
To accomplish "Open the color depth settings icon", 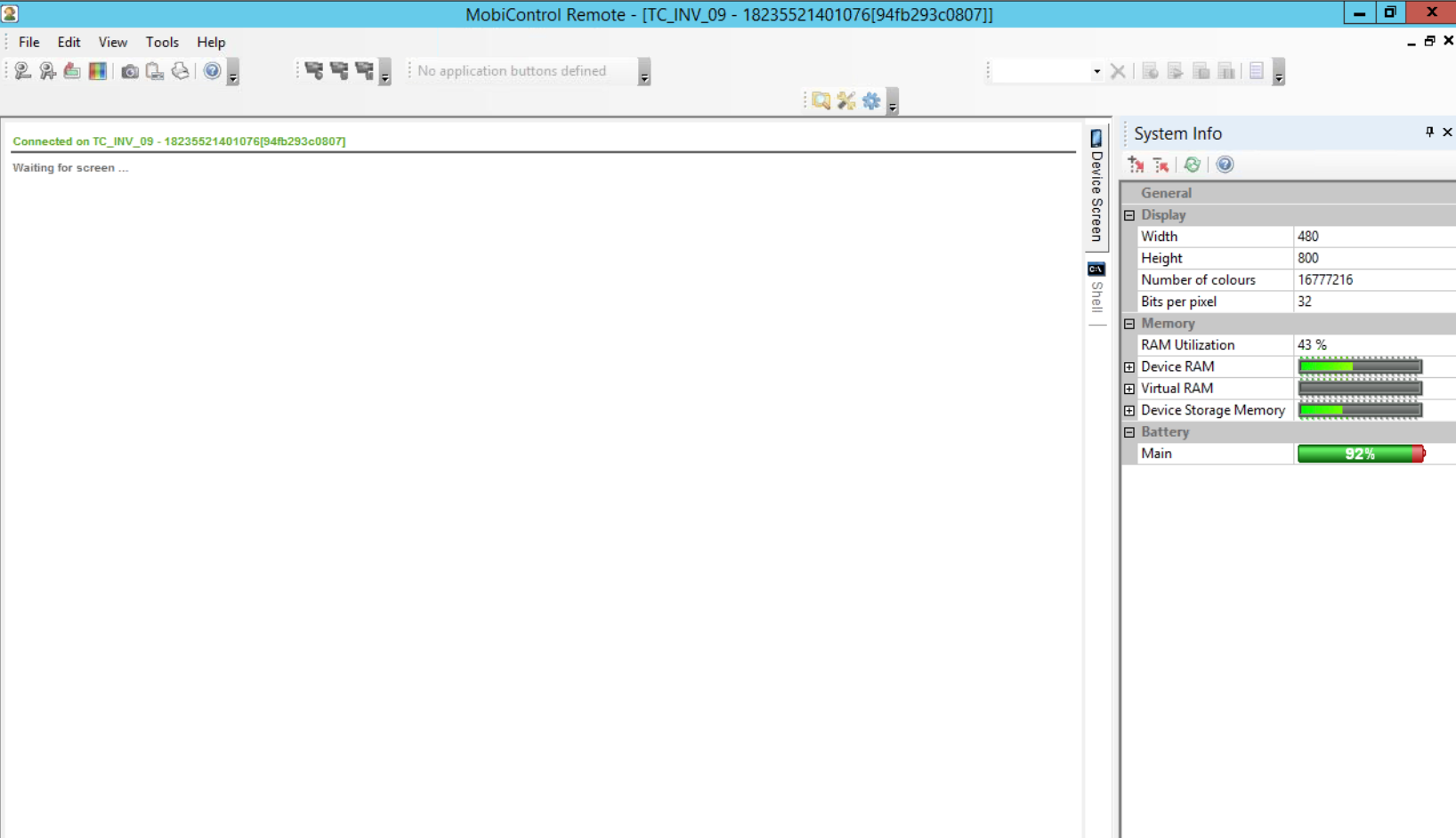I will [98, 71].
